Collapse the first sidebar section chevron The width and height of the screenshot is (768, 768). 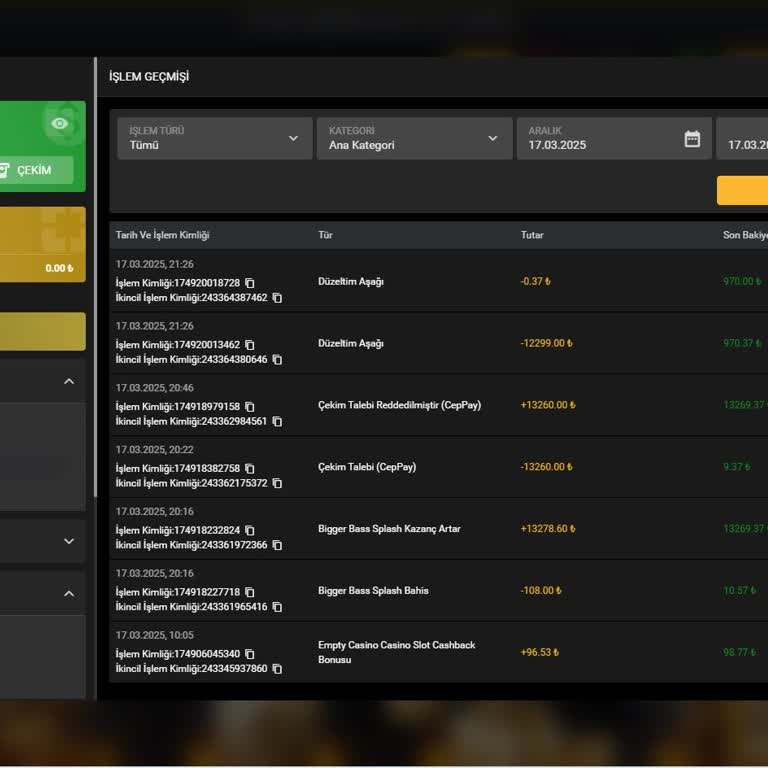coord(69,382)
